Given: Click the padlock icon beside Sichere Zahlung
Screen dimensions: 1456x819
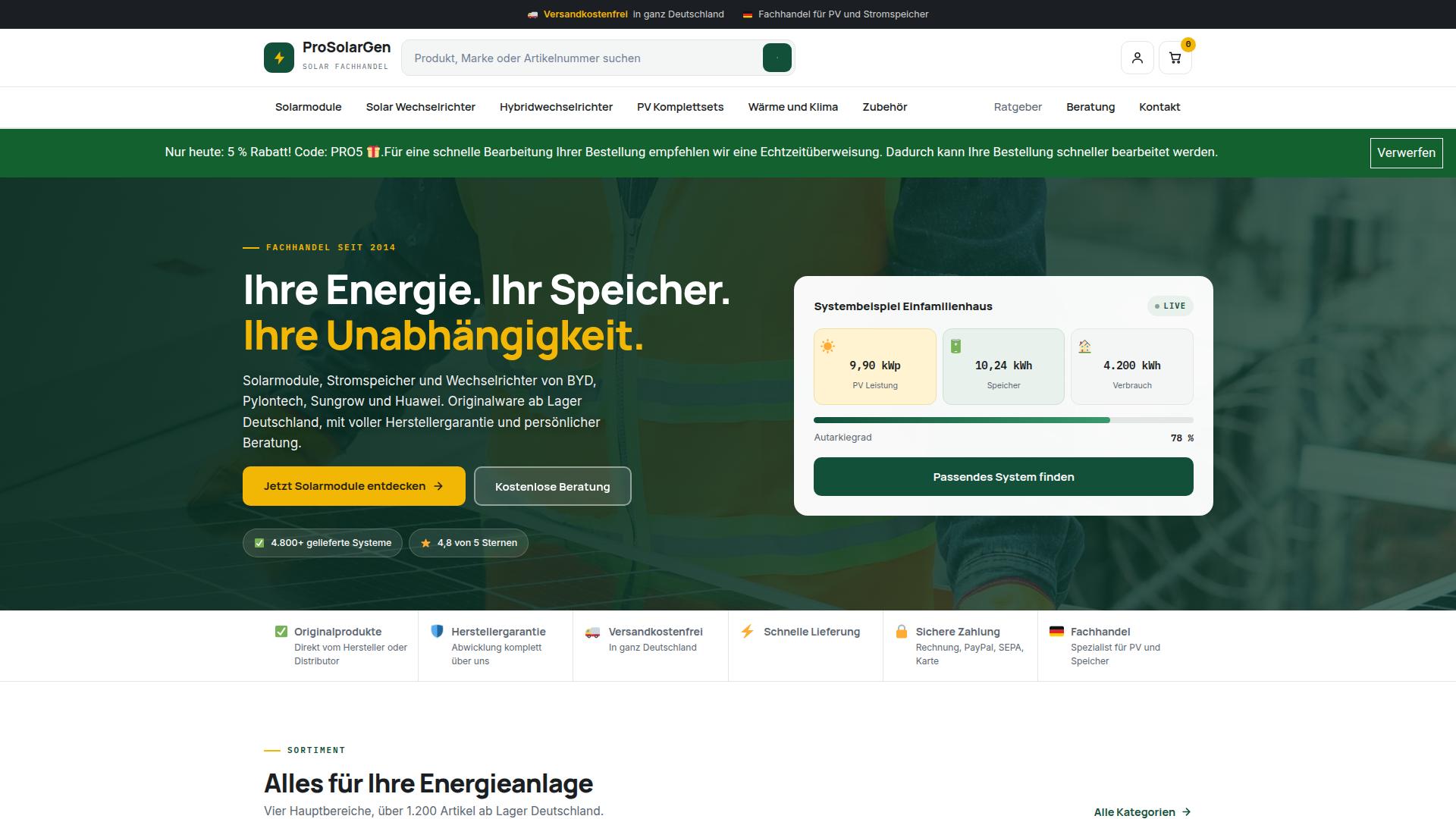Looking at the screenshot, I should point(901,632).
